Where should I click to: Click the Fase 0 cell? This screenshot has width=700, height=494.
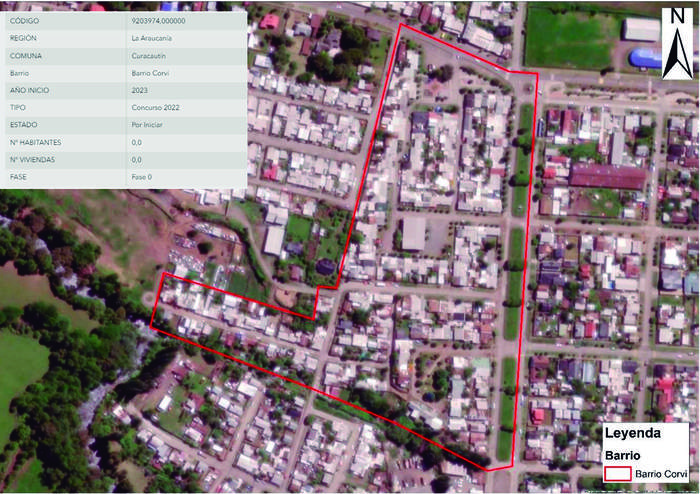tap(141, 177)
